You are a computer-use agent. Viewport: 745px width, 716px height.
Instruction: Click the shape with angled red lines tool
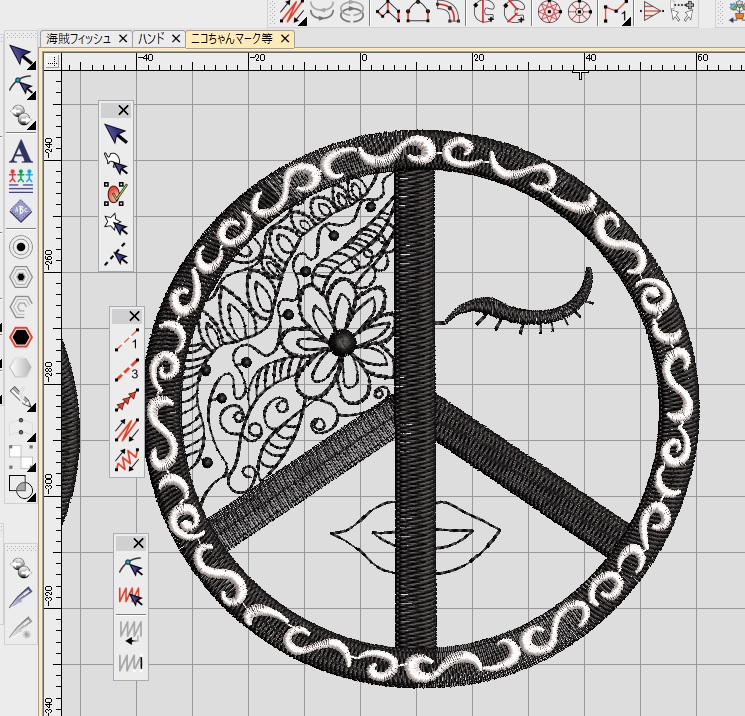(x=514, y=12)
